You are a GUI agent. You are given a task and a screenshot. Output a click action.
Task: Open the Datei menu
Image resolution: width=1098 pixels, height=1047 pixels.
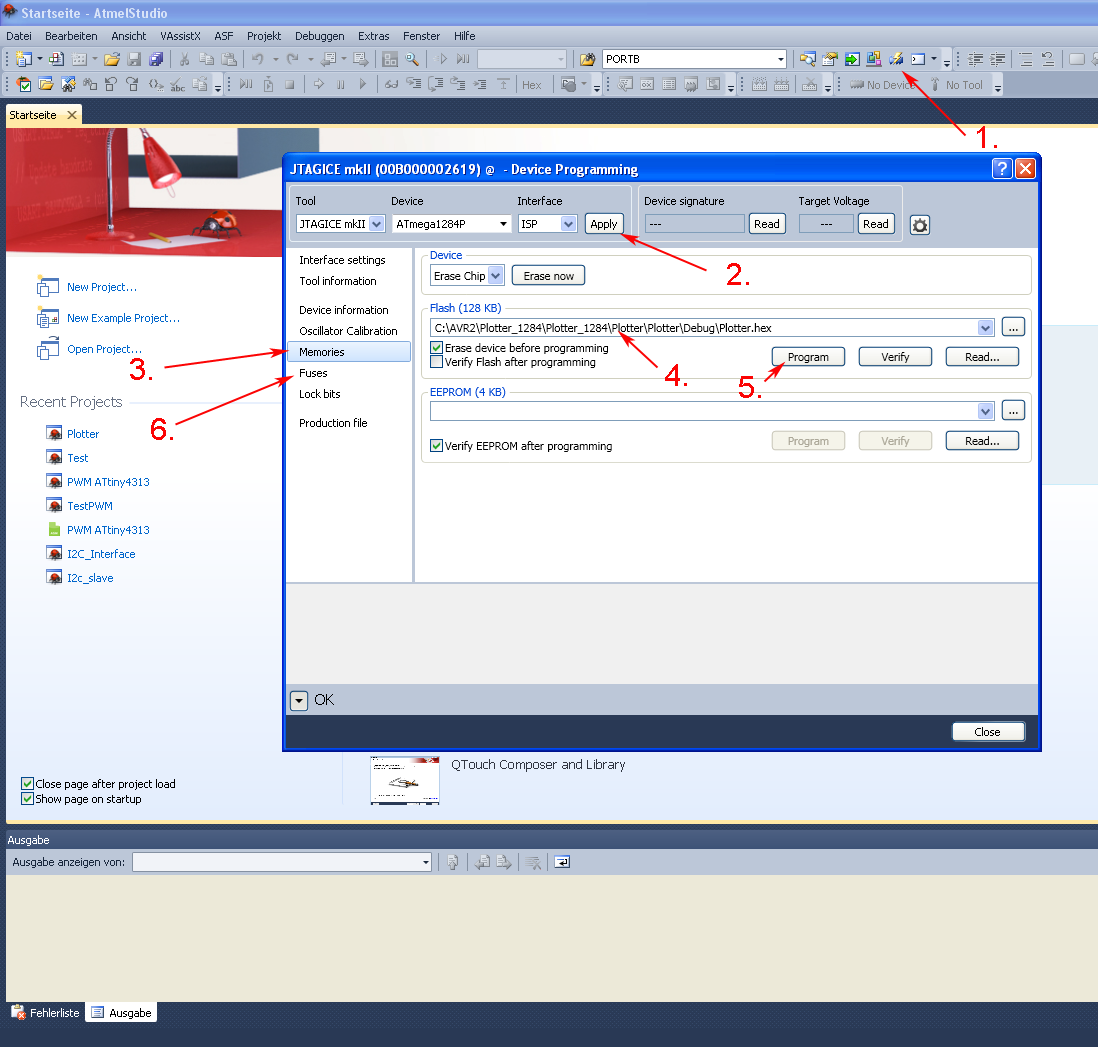coord(19,36)
